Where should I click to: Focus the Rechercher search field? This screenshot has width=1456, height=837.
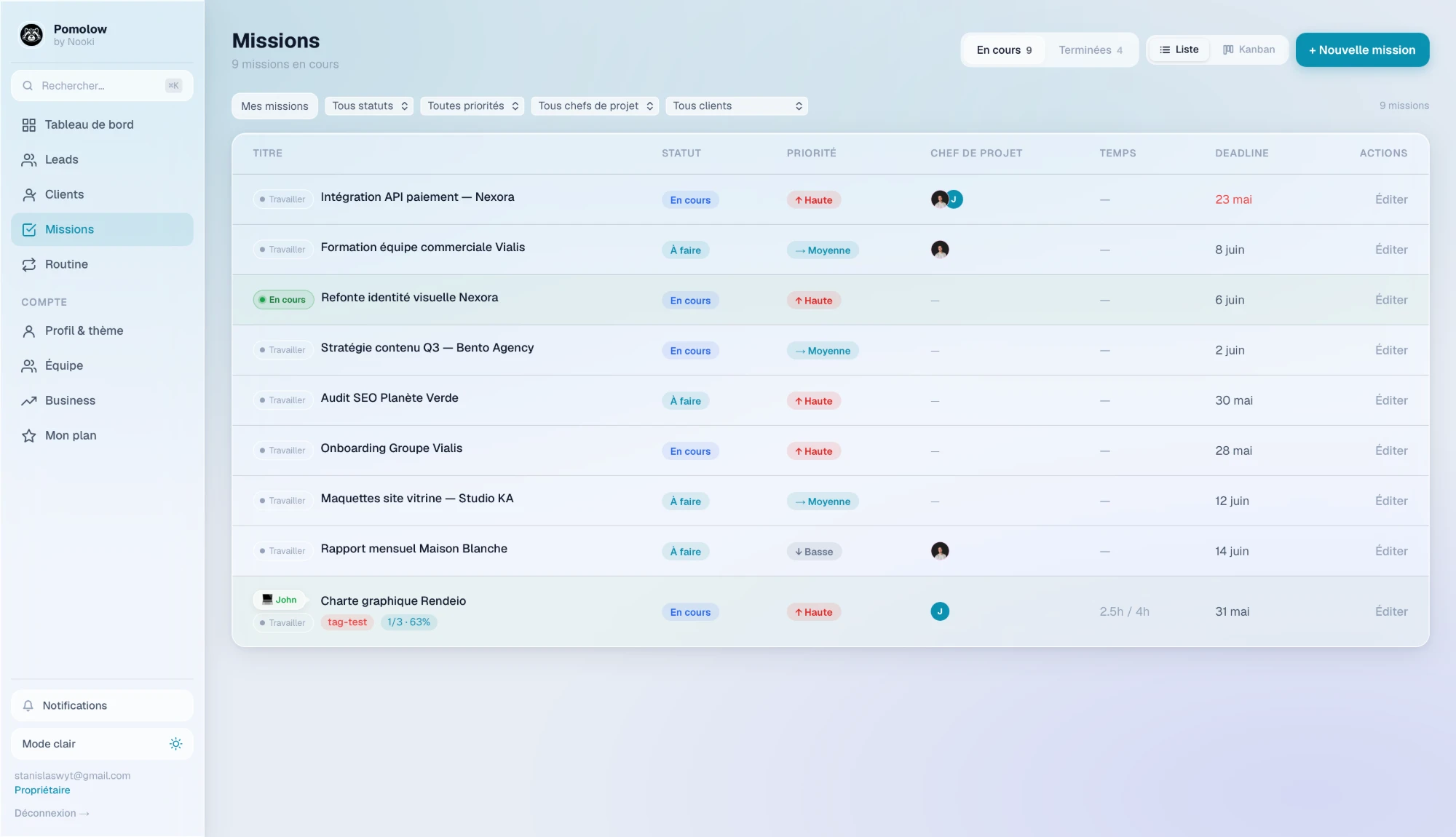click(102, 86)
